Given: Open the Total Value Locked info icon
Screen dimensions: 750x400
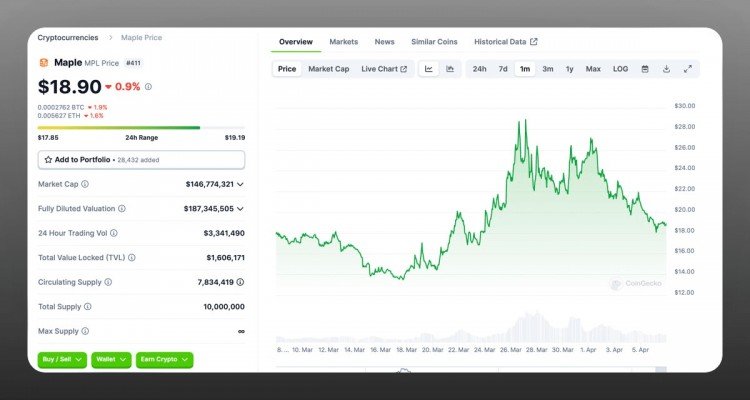Looking at the screenshot, I should [132, 257].
